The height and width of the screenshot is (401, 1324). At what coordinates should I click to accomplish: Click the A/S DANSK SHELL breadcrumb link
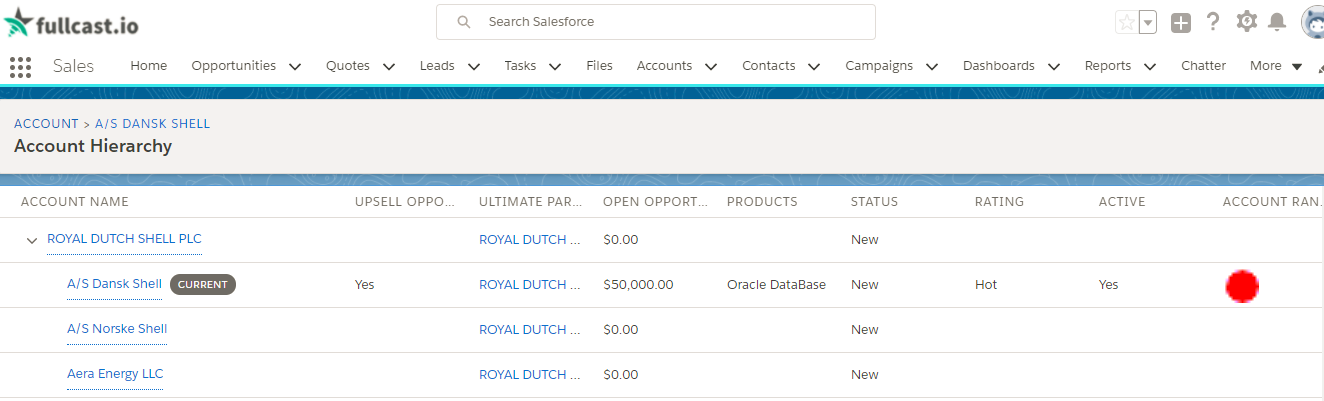[153, 124]
